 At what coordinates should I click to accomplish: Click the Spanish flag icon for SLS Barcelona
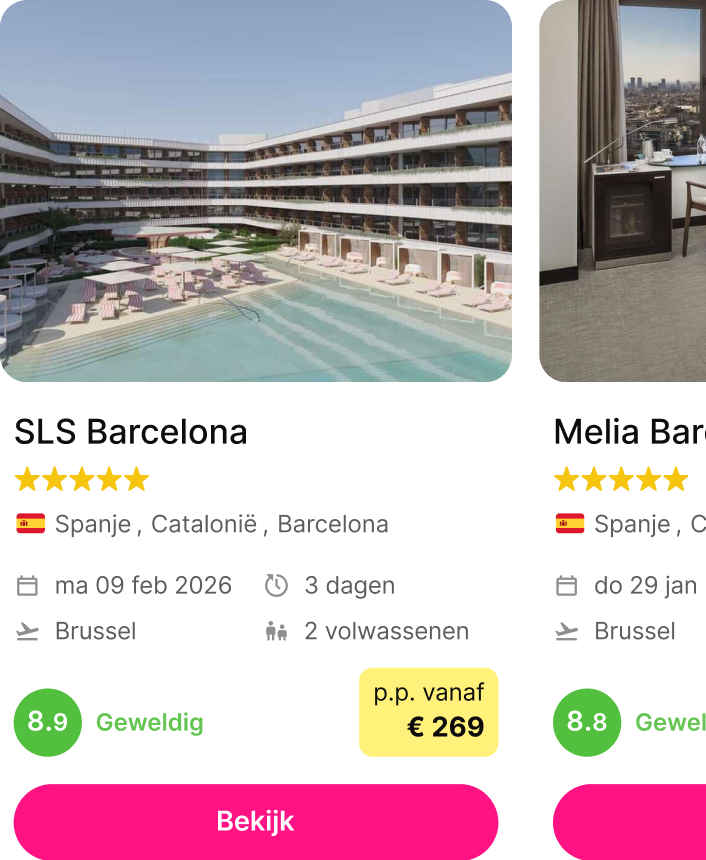click(31, 524)
